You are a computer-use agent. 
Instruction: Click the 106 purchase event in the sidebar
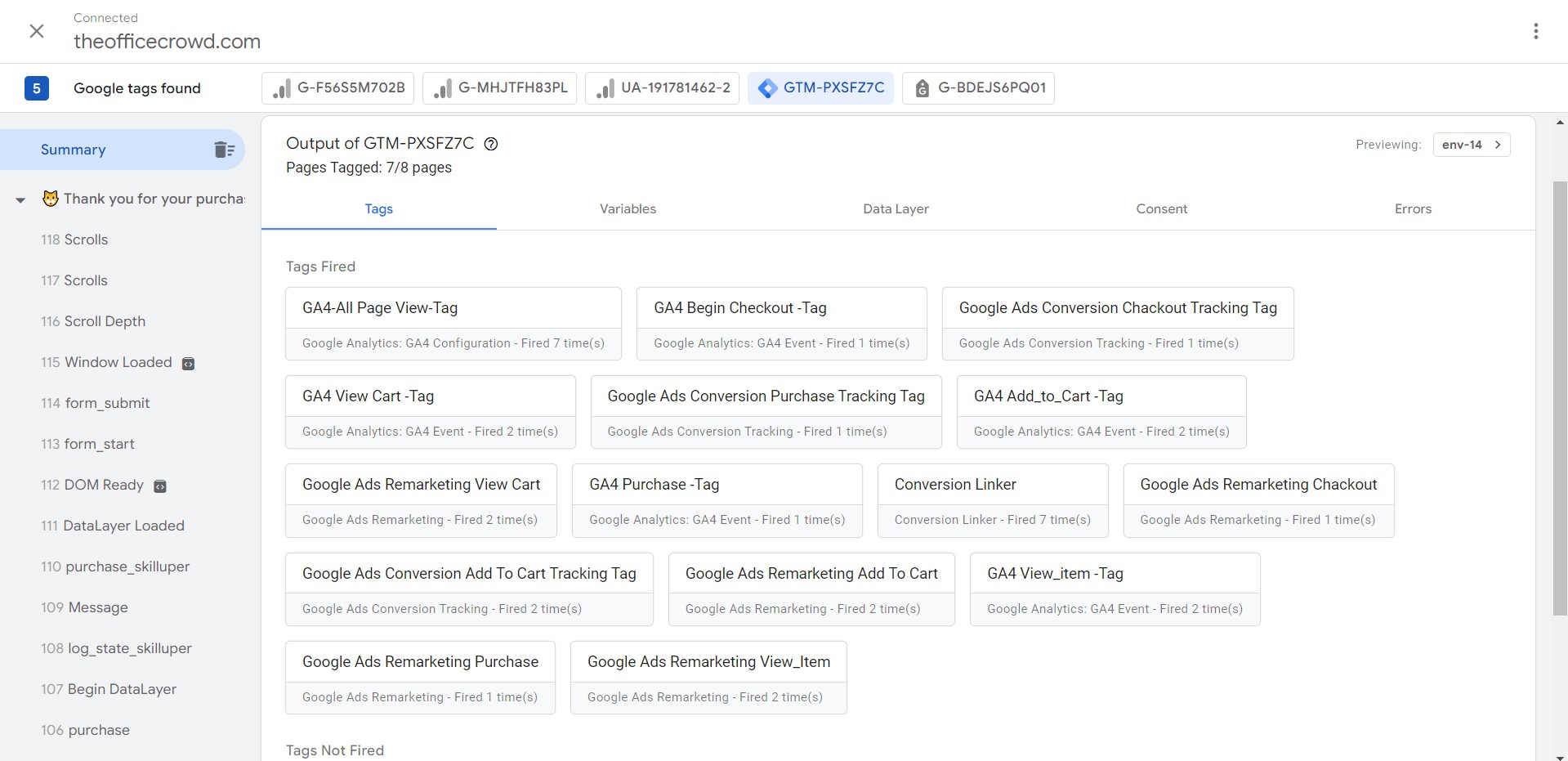tap(85, 730)
